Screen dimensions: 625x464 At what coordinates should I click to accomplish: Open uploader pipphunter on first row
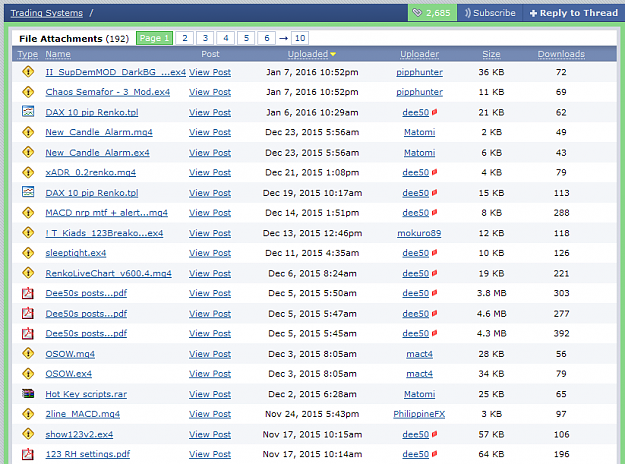[x=419, y=72]
